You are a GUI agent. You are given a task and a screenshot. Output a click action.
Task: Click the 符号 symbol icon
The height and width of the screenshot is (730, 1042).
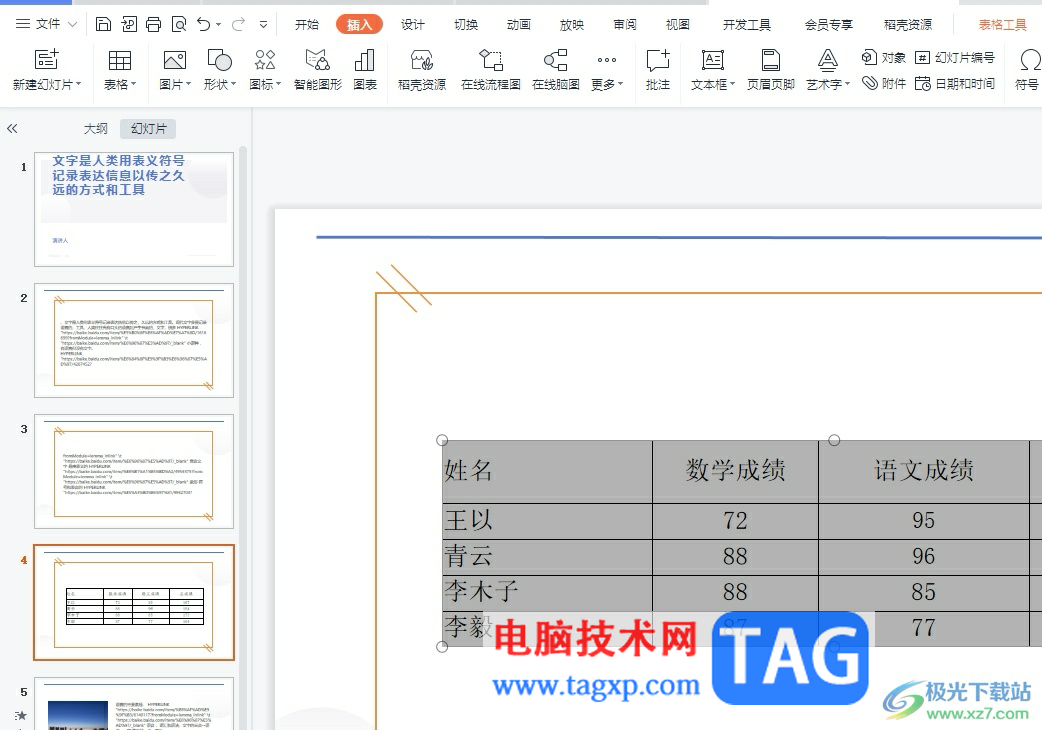coord(1029,60)
